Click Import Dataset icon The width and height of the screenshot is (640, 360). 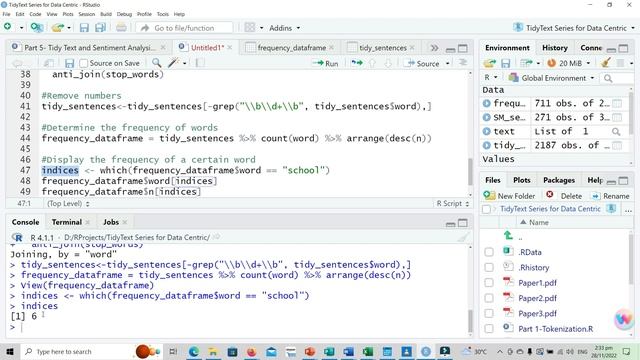526,63
